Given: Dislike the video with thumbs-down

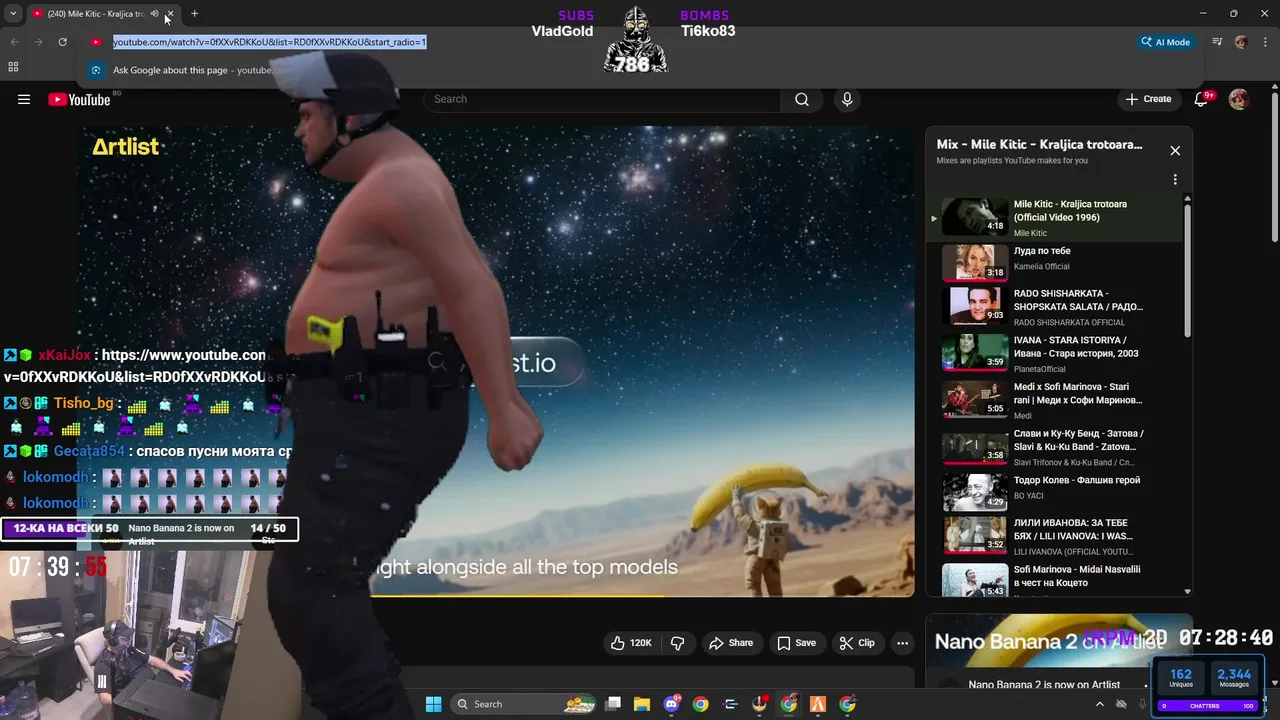Looking at the screenshot, I should (x=677, y=643).
